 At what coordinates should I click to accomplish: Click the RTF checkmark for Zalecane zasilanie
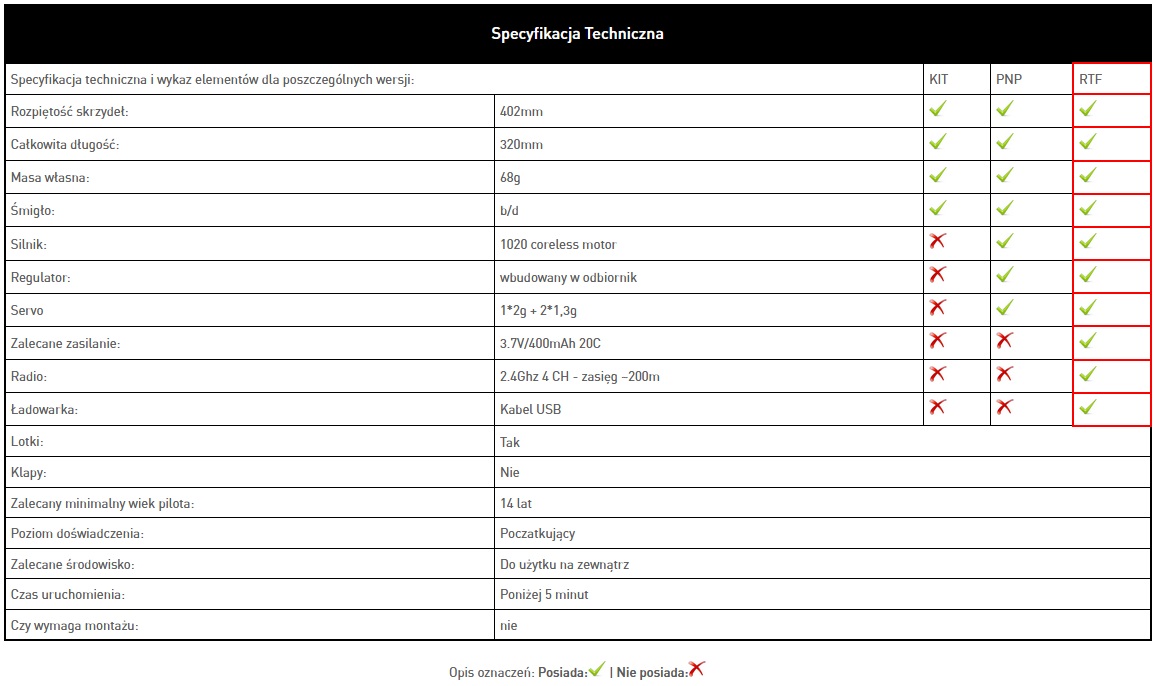click(x=1088, y=340)
